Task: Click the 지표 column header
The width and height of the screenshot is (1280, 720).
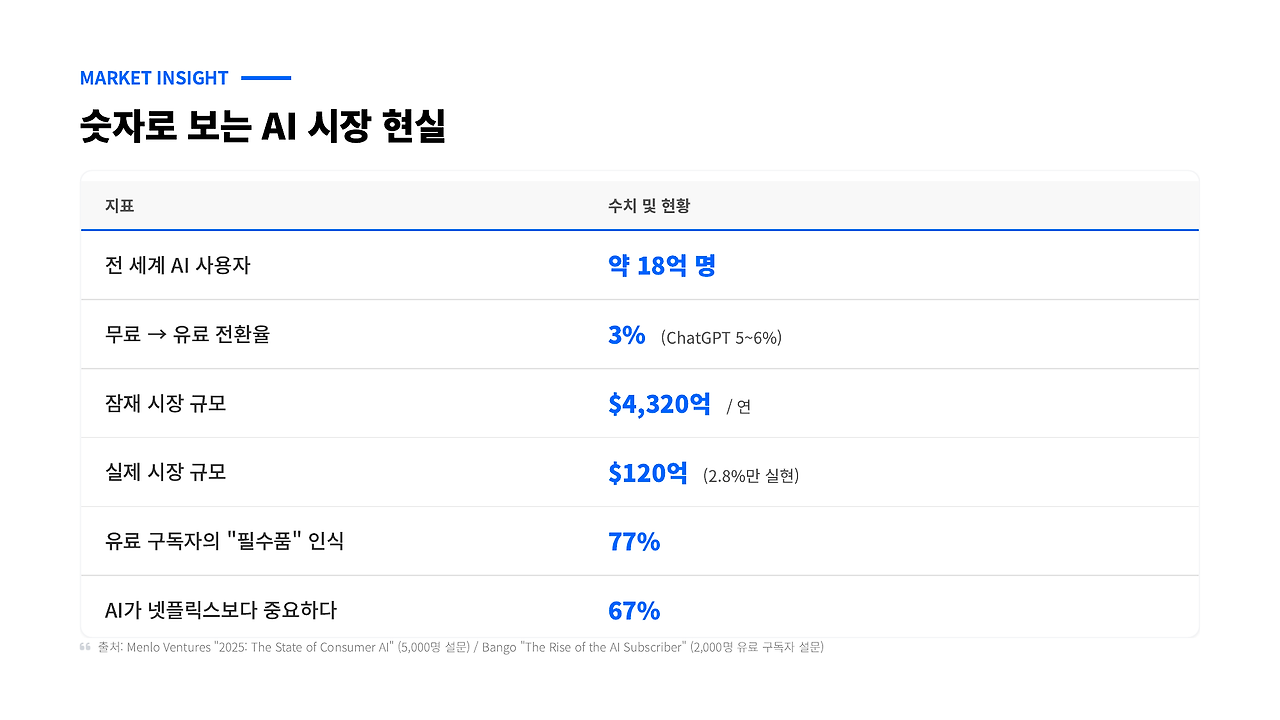Action: click(119, 206)
